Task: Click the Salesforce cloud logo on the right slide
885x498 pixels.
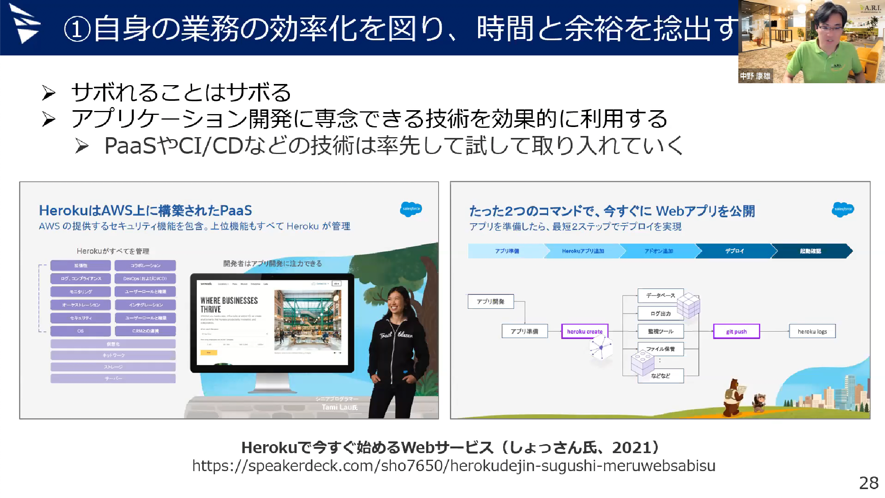Action: 842,209
